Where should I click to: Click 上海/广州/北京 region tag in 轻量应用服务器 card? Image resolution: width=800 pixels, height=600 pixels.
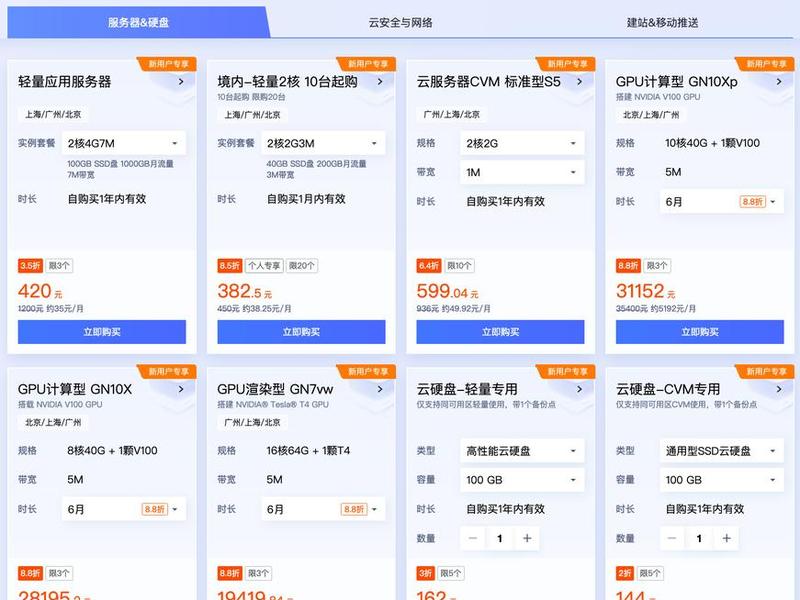53,114
